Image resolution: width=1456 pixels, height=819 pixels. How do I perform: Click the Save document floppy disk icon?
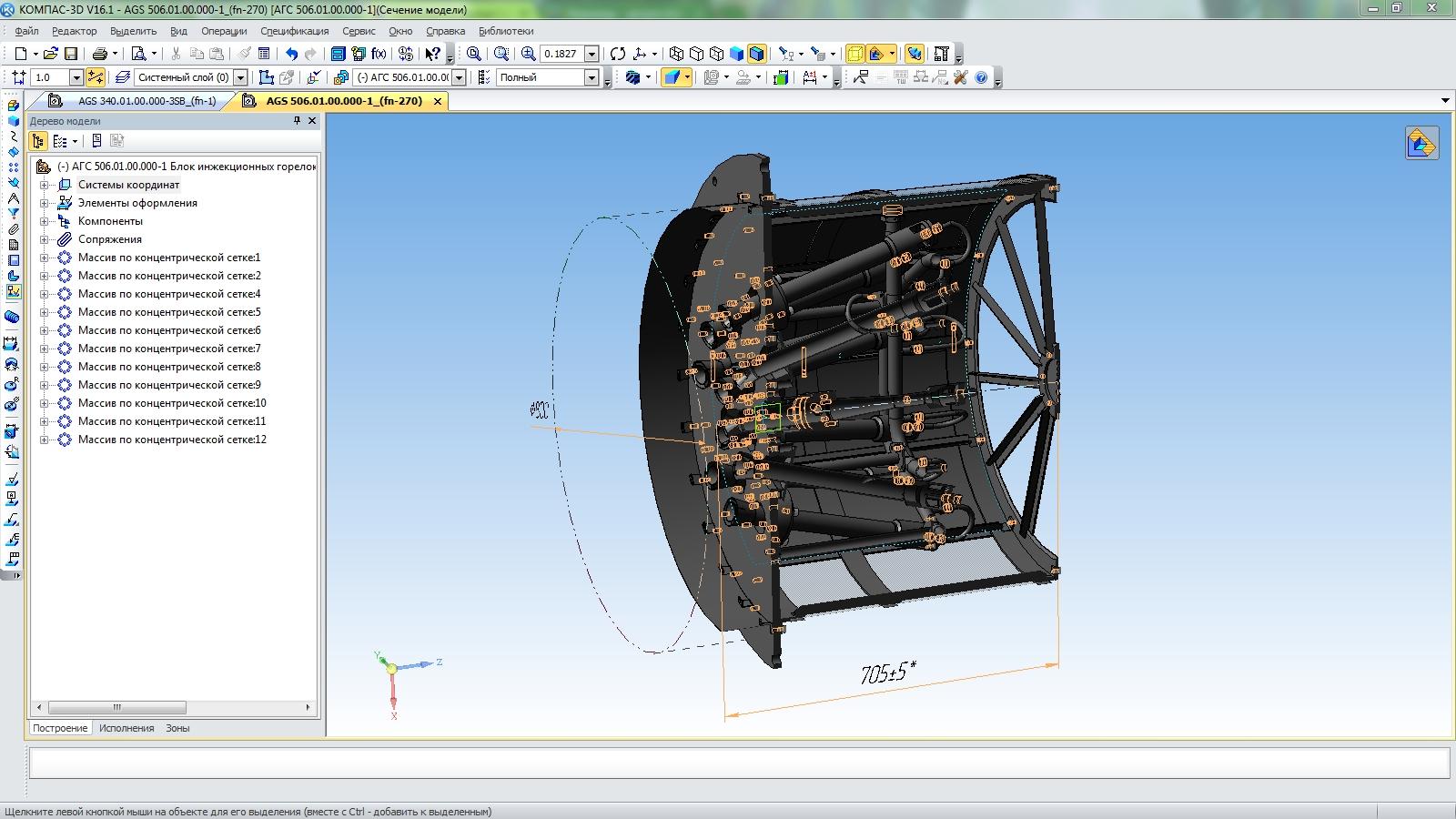(x=71, y=54)
